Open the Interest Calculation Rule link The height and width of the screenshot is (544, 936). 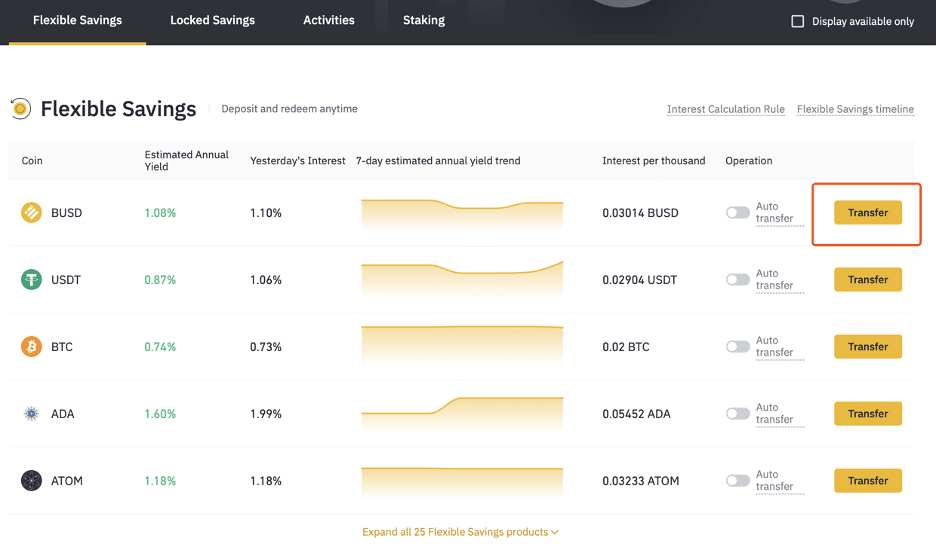click(x=726, y=109)
